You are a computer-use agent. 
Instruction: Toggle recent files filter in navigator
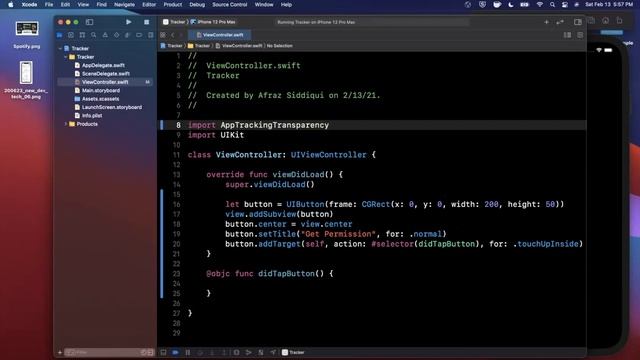pyautogui.click(x=143, y=352)
